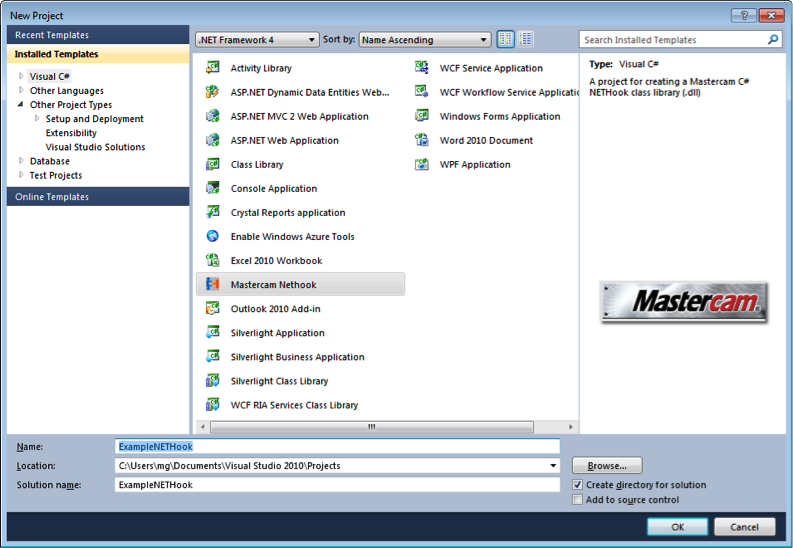
Task: Select the Crystal Reports application icon
Action: click(212, 212)
